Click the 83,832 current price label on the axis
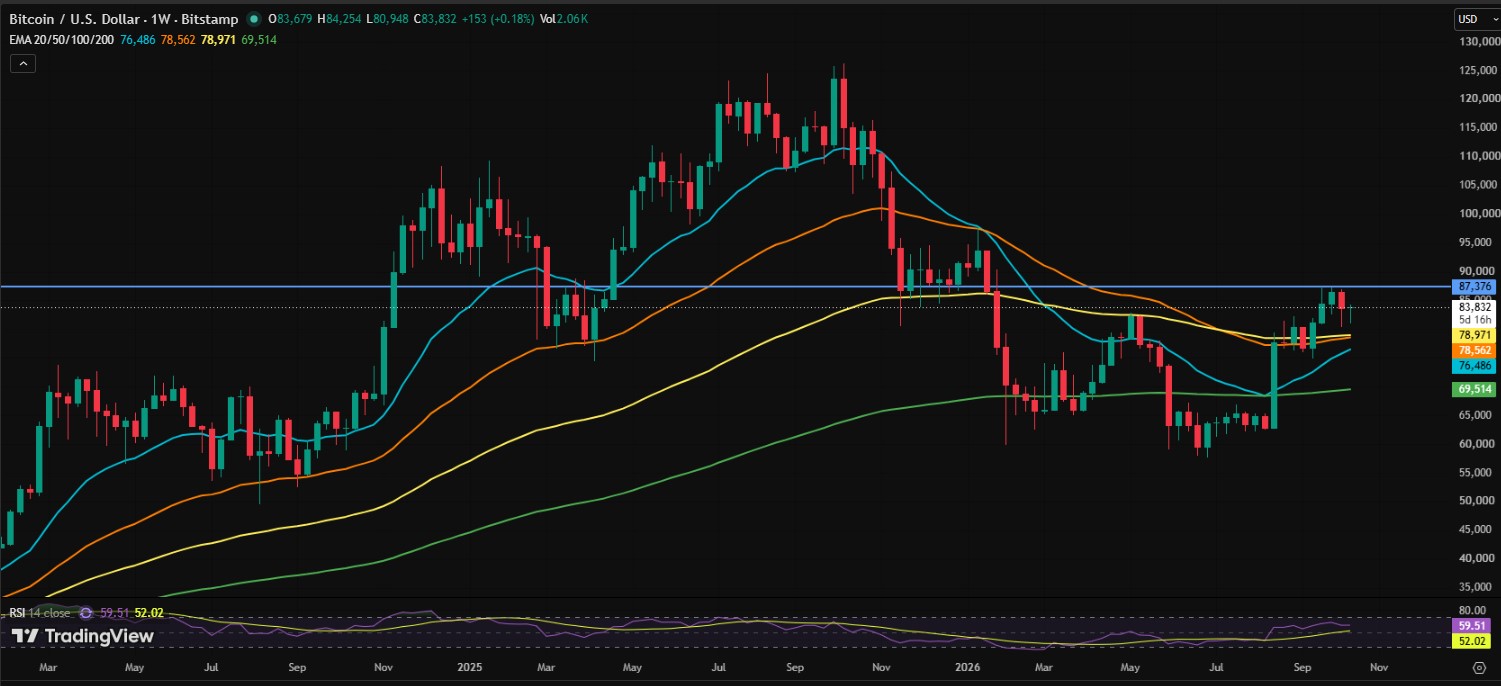The height and width of the screenshot is (686, 1501). click(x=1475, y=307)
